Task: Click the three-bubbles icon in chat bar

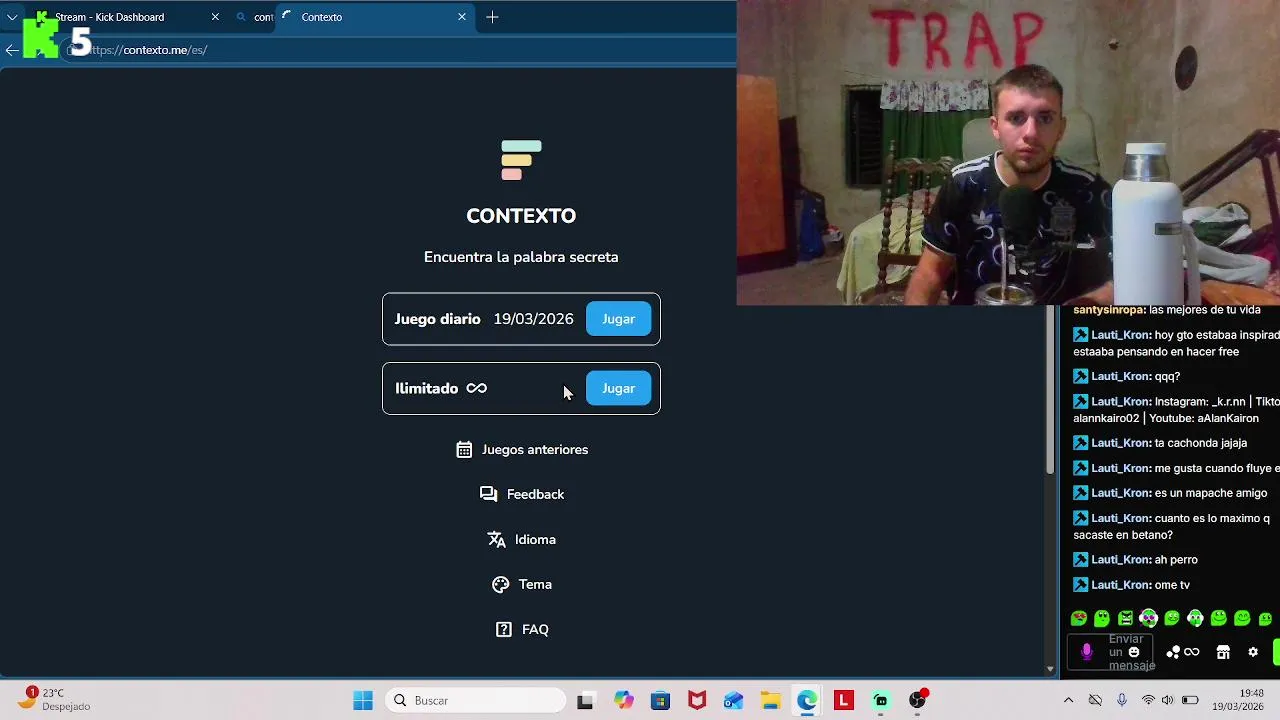Action: [1173, 652]
